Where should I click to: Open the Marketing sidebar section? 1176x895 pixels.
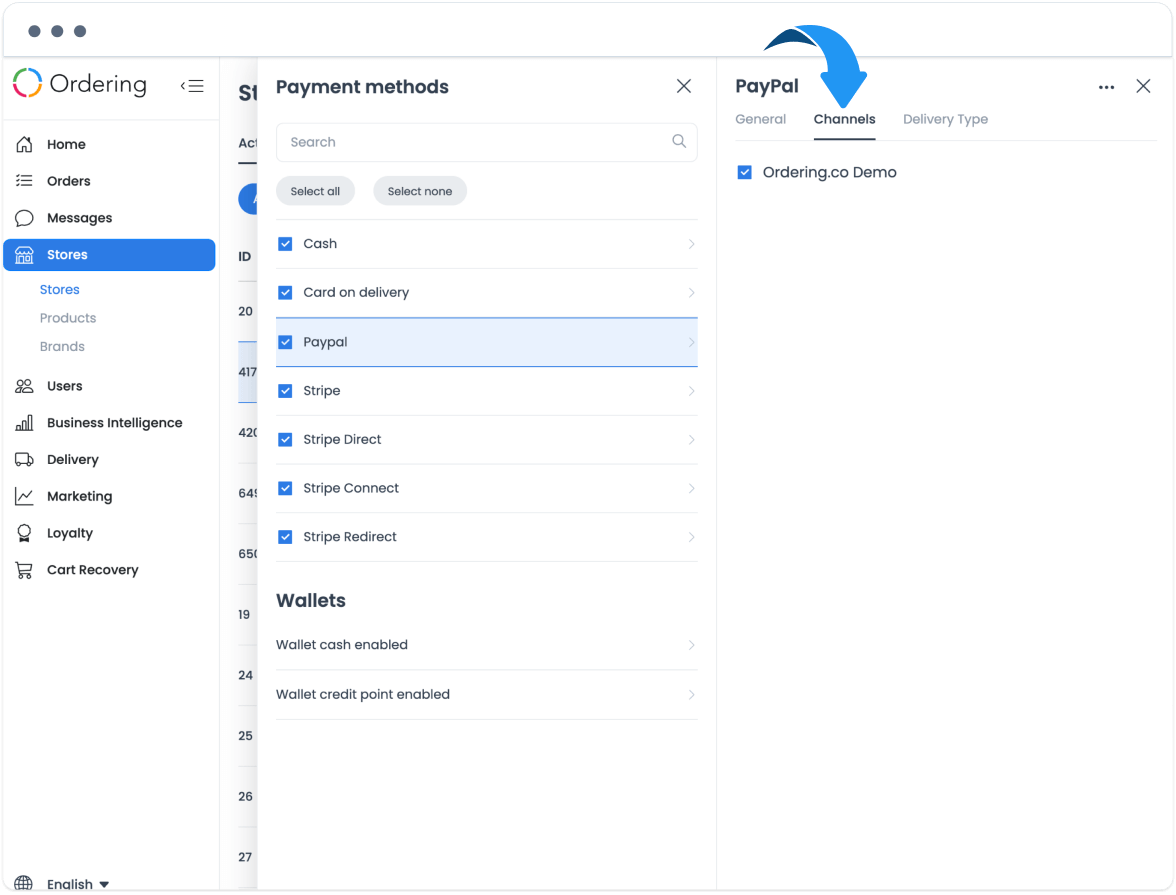(80, 496)
